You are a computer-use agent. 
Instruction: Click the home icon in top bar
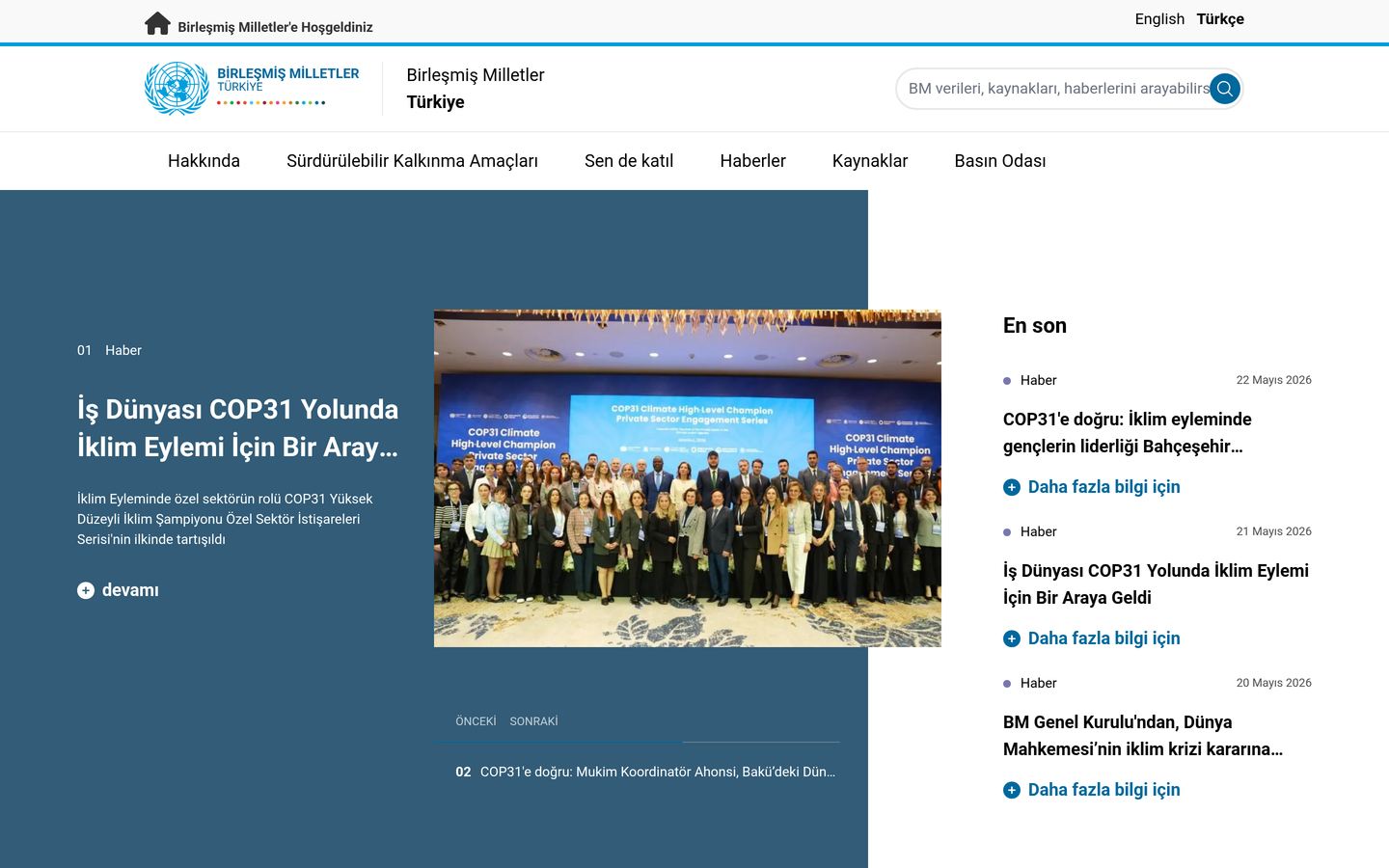click(x=157, y=23)
